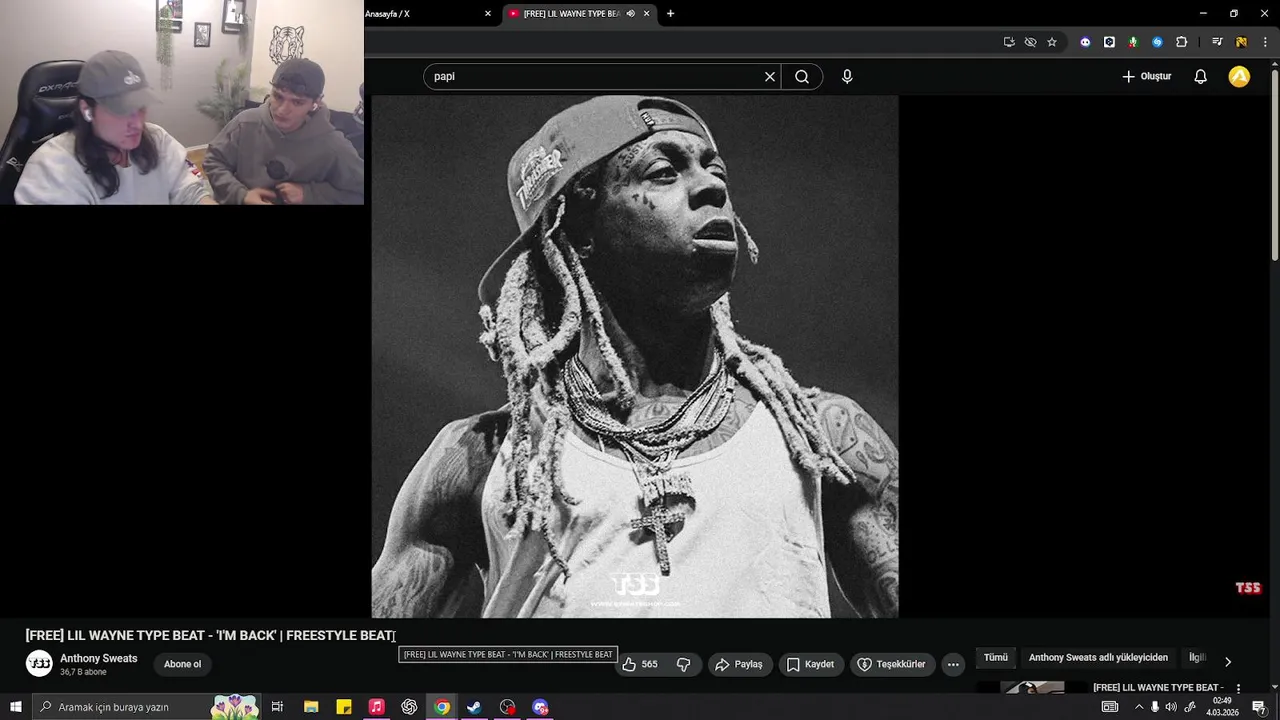Bookmark this page with the star icon
The width and height of the screenshot is (1280, 720).
pos(1052,42)
